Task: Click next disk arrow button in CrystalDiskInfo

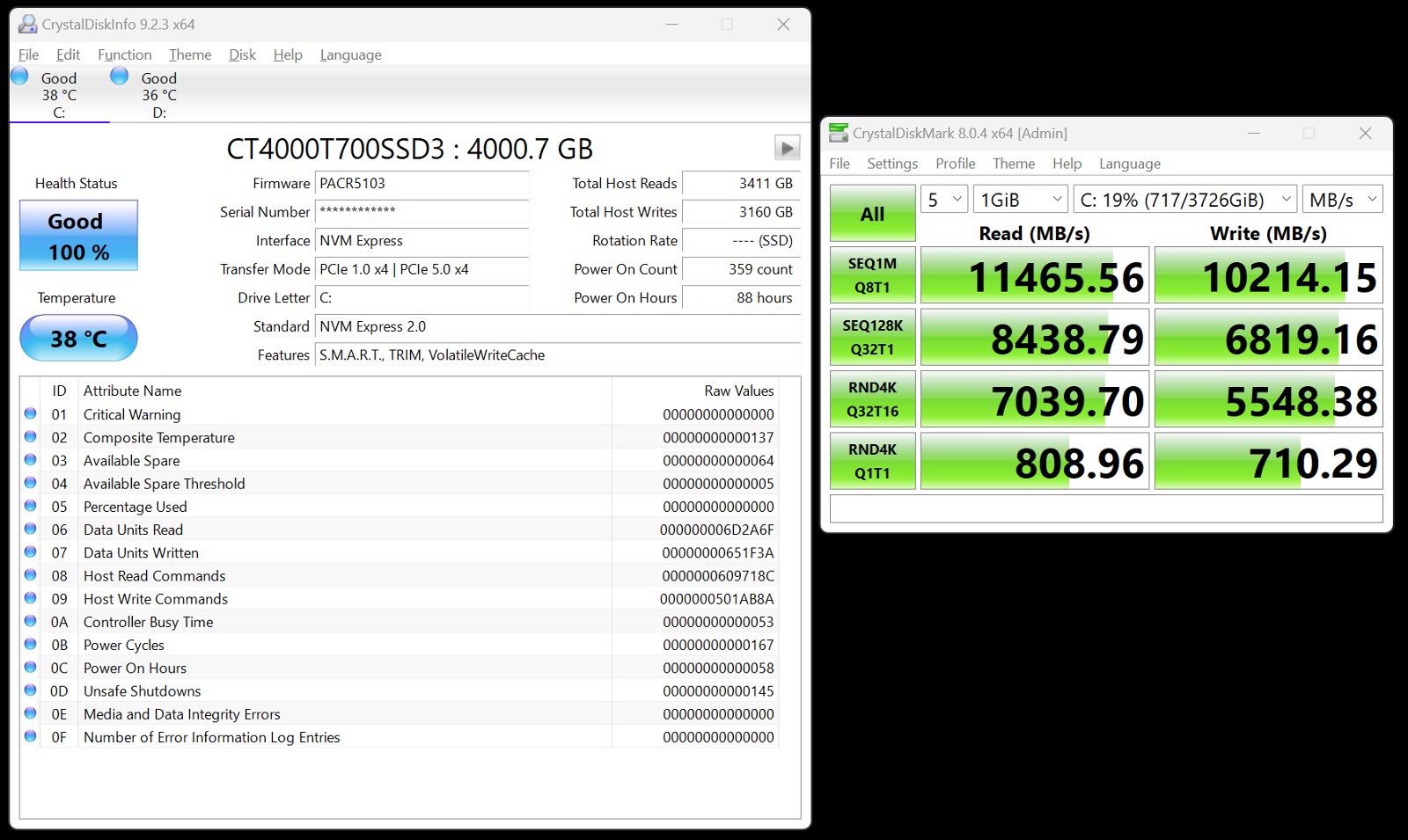Action: coord(787,148)
